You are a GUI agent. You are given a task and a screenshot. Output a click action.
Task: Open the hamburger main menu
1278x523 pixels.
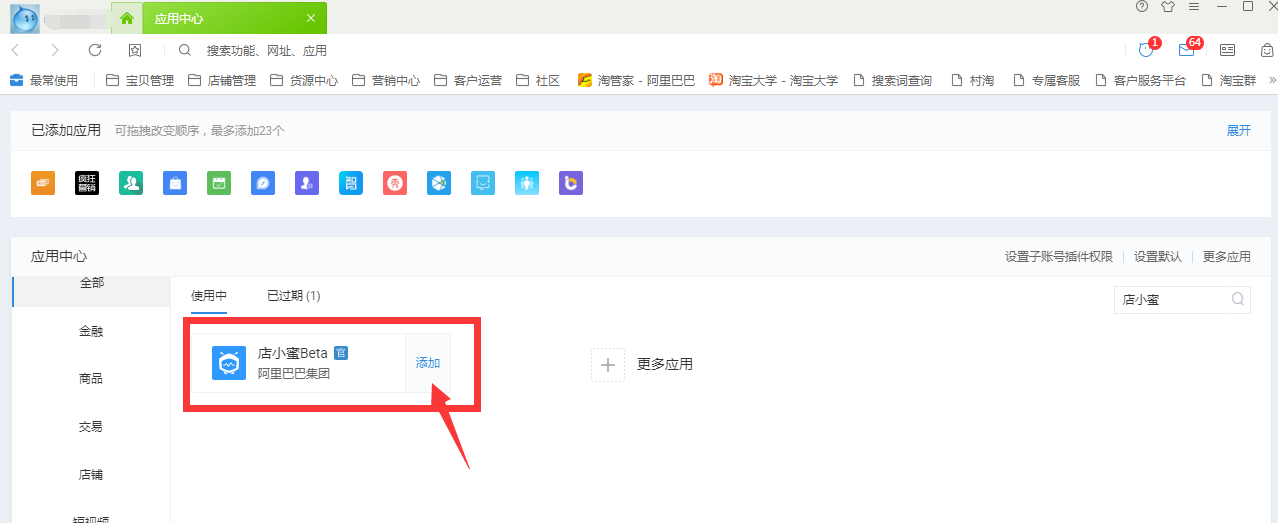[x=1194, y=7]
